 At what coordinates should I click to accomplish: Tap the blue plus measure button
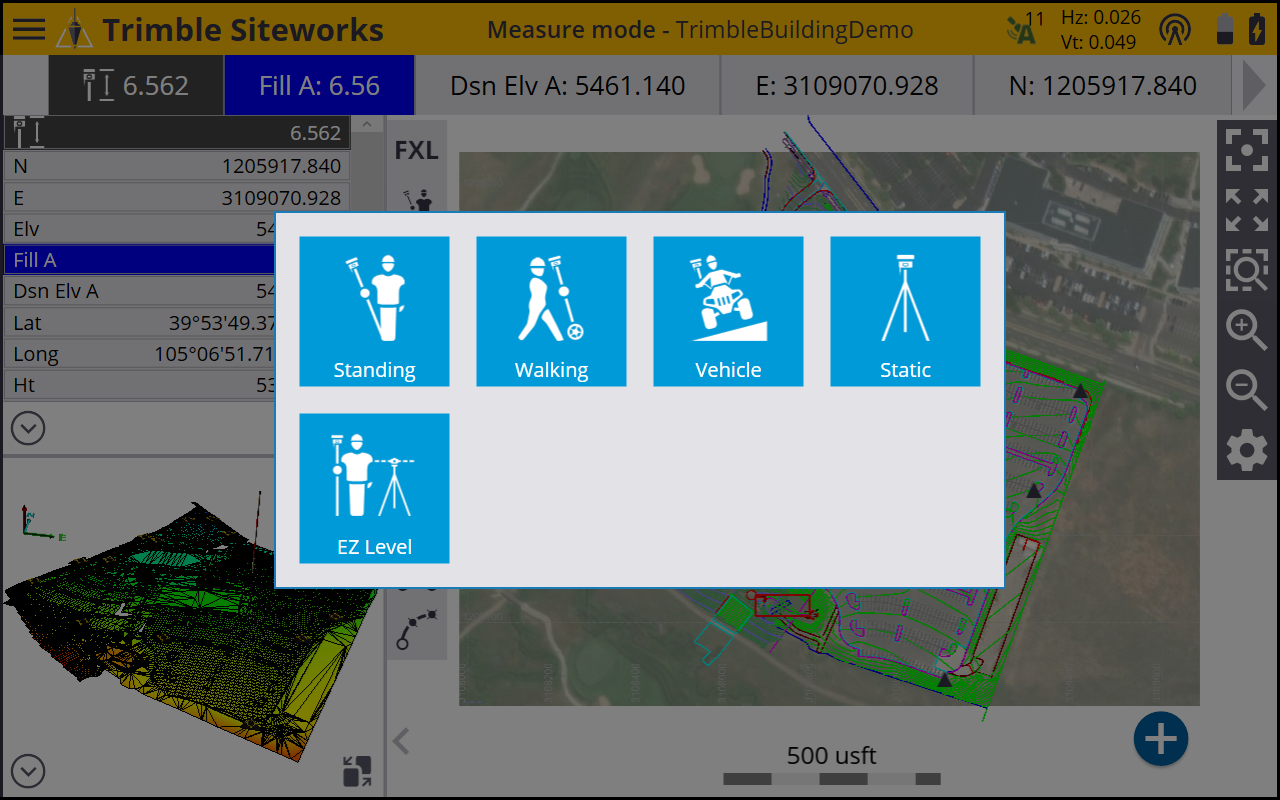(1160, 740)
